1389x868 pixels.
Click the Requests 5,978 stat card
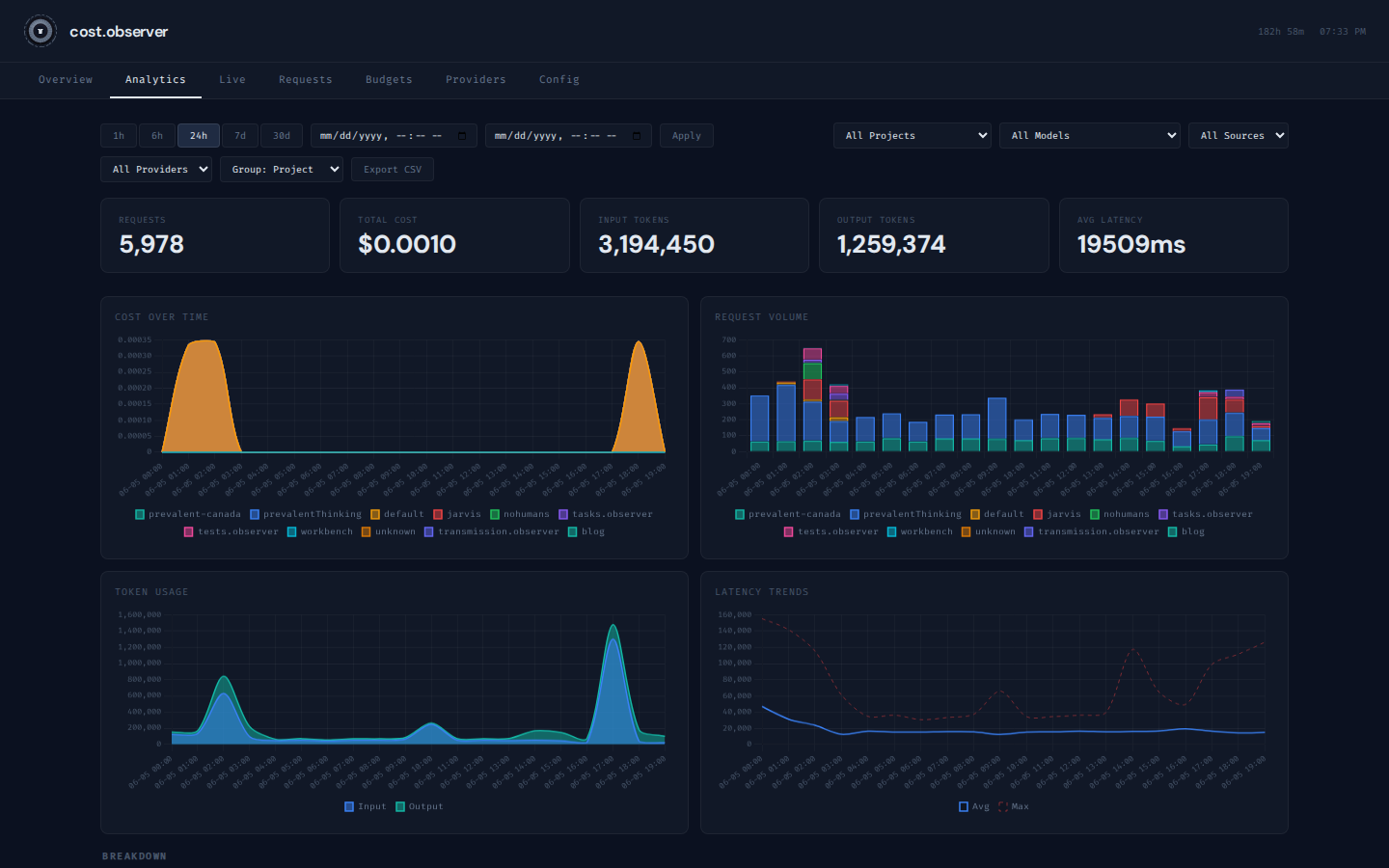point(215,235)
